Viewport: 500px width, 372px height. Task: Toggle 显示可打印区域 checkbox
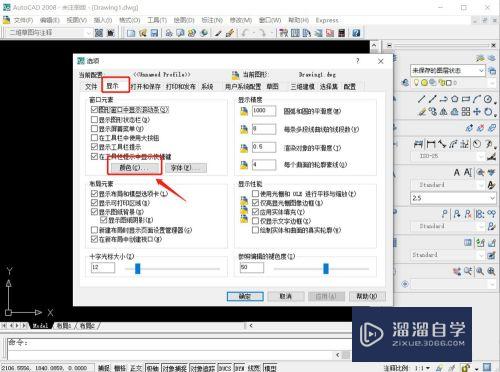tap(94, 203)
